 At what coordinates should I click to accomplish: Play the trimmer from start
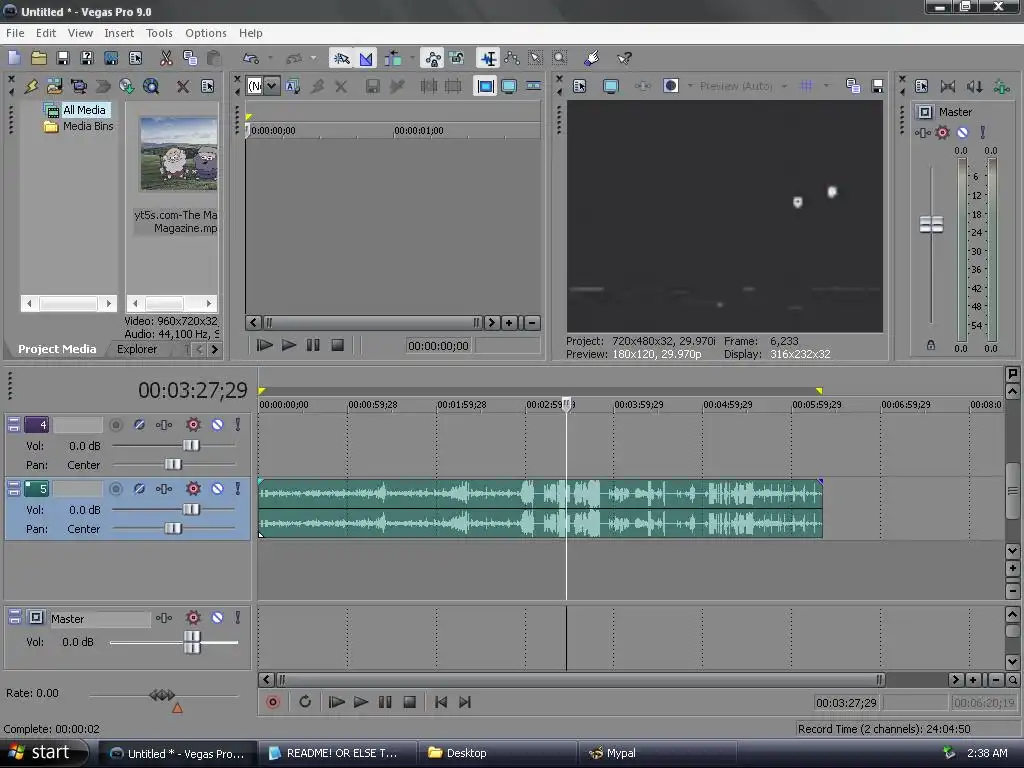[x=264, y=345]
